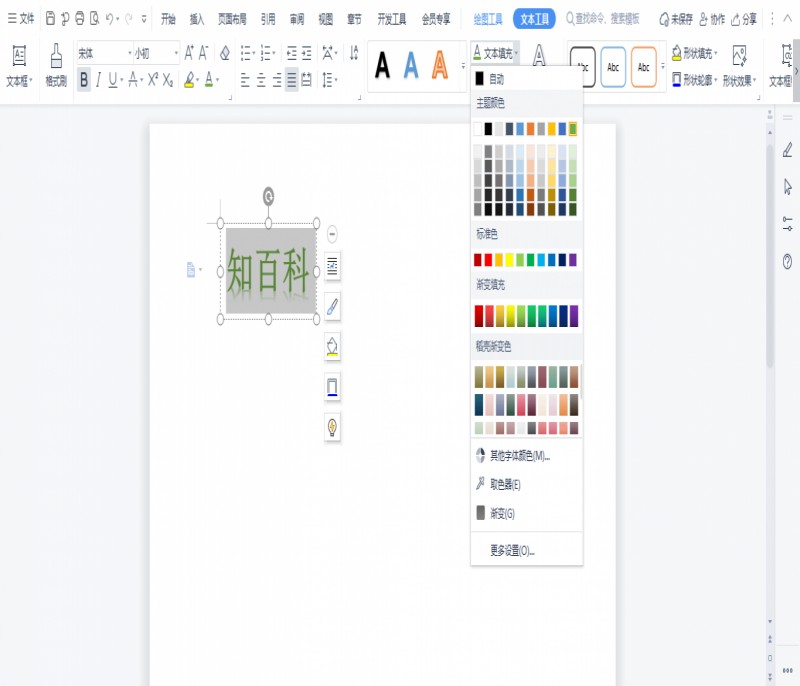Image resolution: width=800 pixels, height=686 pixels.
Task: Open the 小初 font size dropdown
Action: [176, 53]
